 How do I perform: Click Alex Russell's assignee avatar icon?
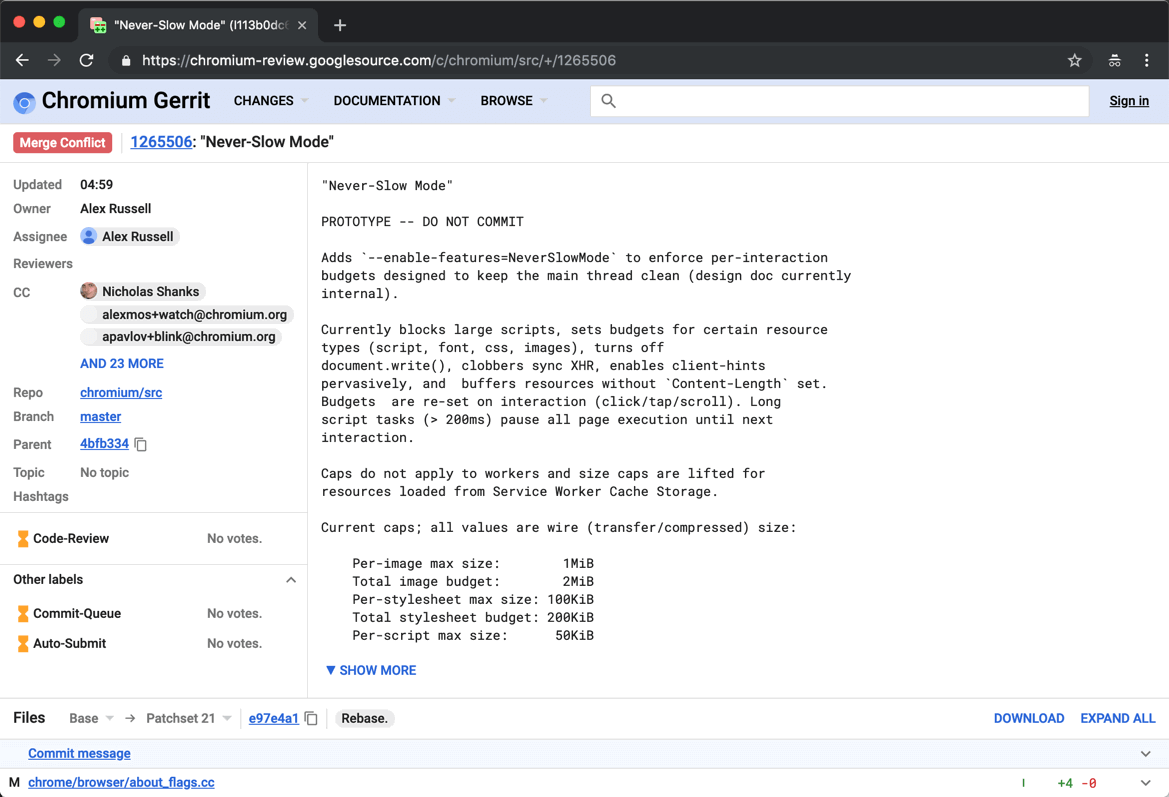point(89,236)
